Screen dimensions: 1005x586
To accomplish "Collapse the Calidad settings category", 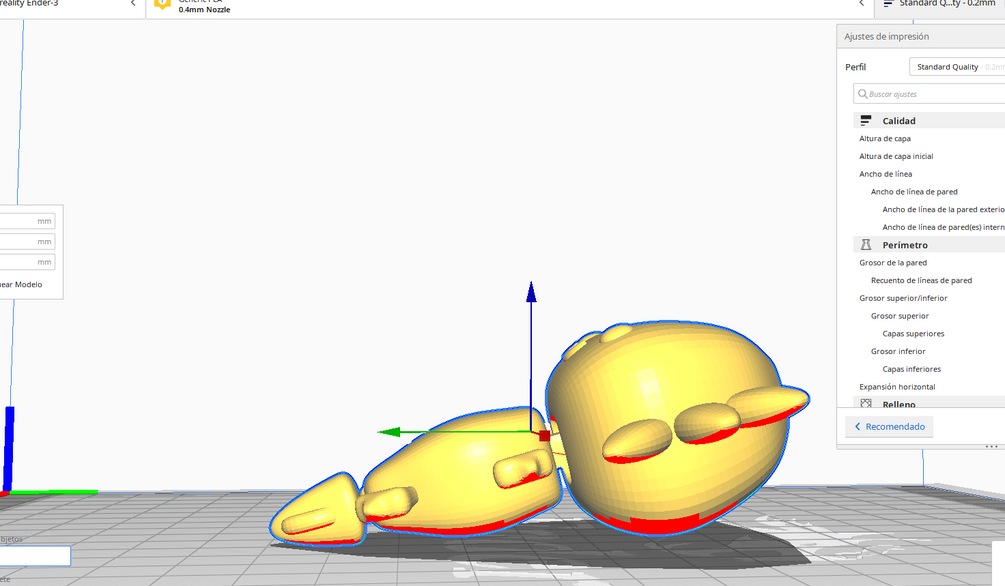I will click(929, 121).
